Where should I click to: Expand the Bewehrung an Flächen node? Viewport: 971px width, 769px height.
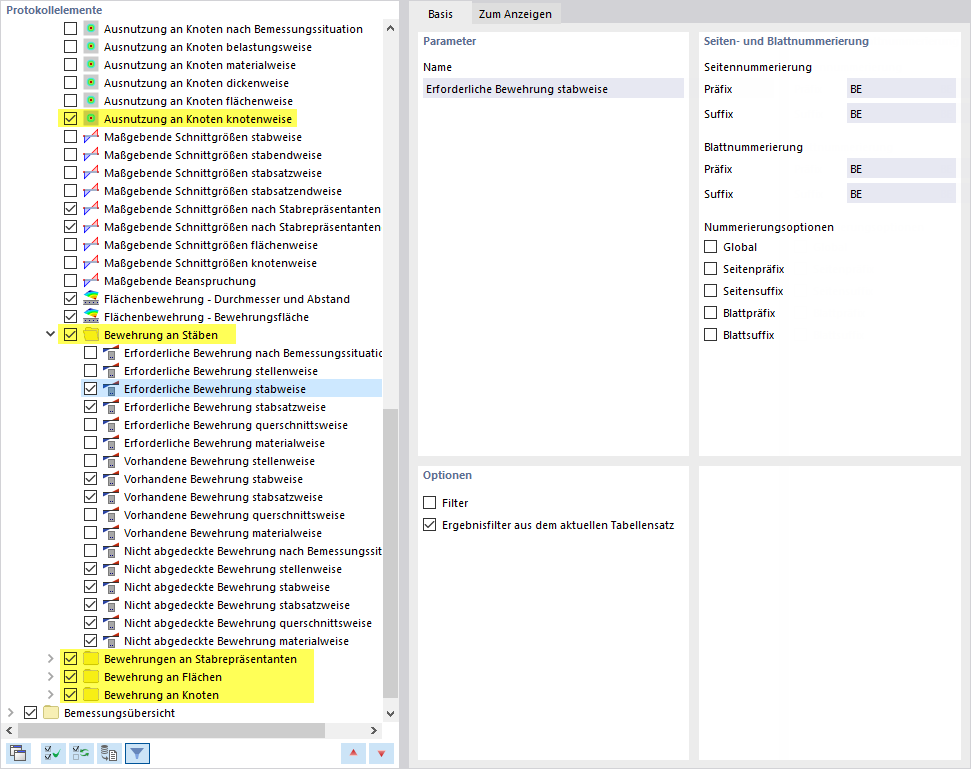coord(50,677)
